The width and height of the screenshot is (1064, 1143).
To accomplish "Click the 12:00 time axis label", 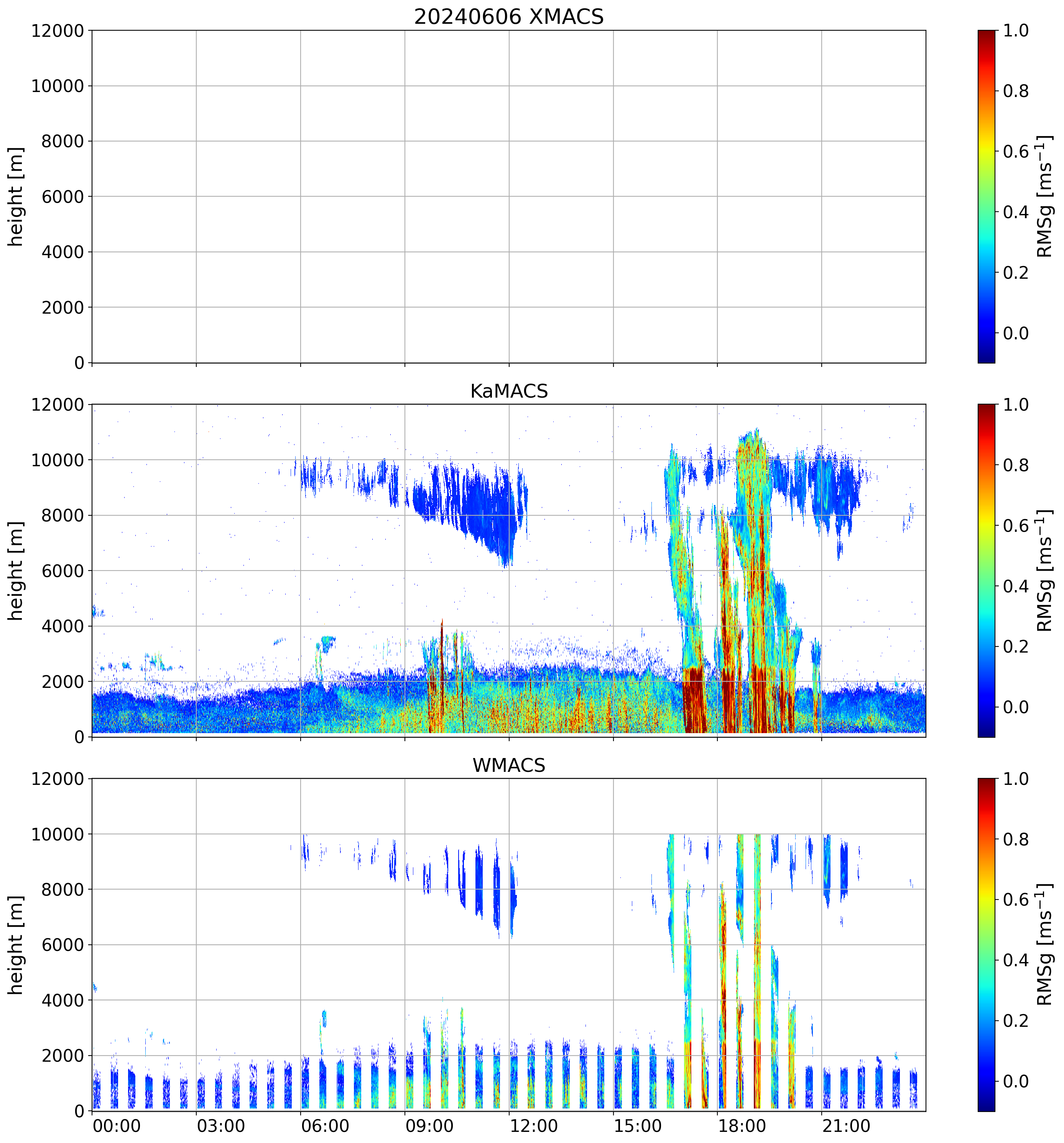I will [x=533, y=1126].
